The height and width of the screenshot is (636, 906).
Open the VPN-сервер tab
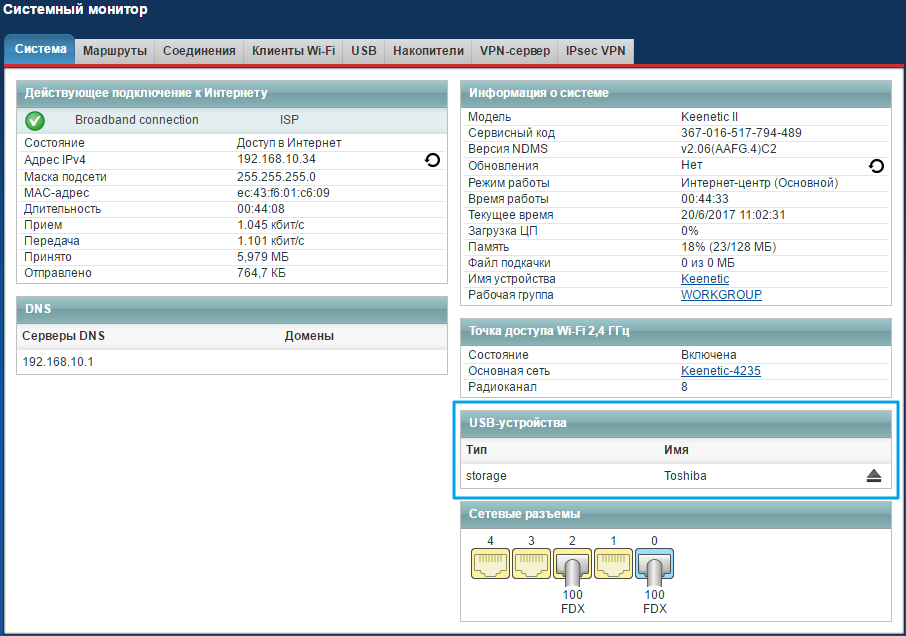514,50
